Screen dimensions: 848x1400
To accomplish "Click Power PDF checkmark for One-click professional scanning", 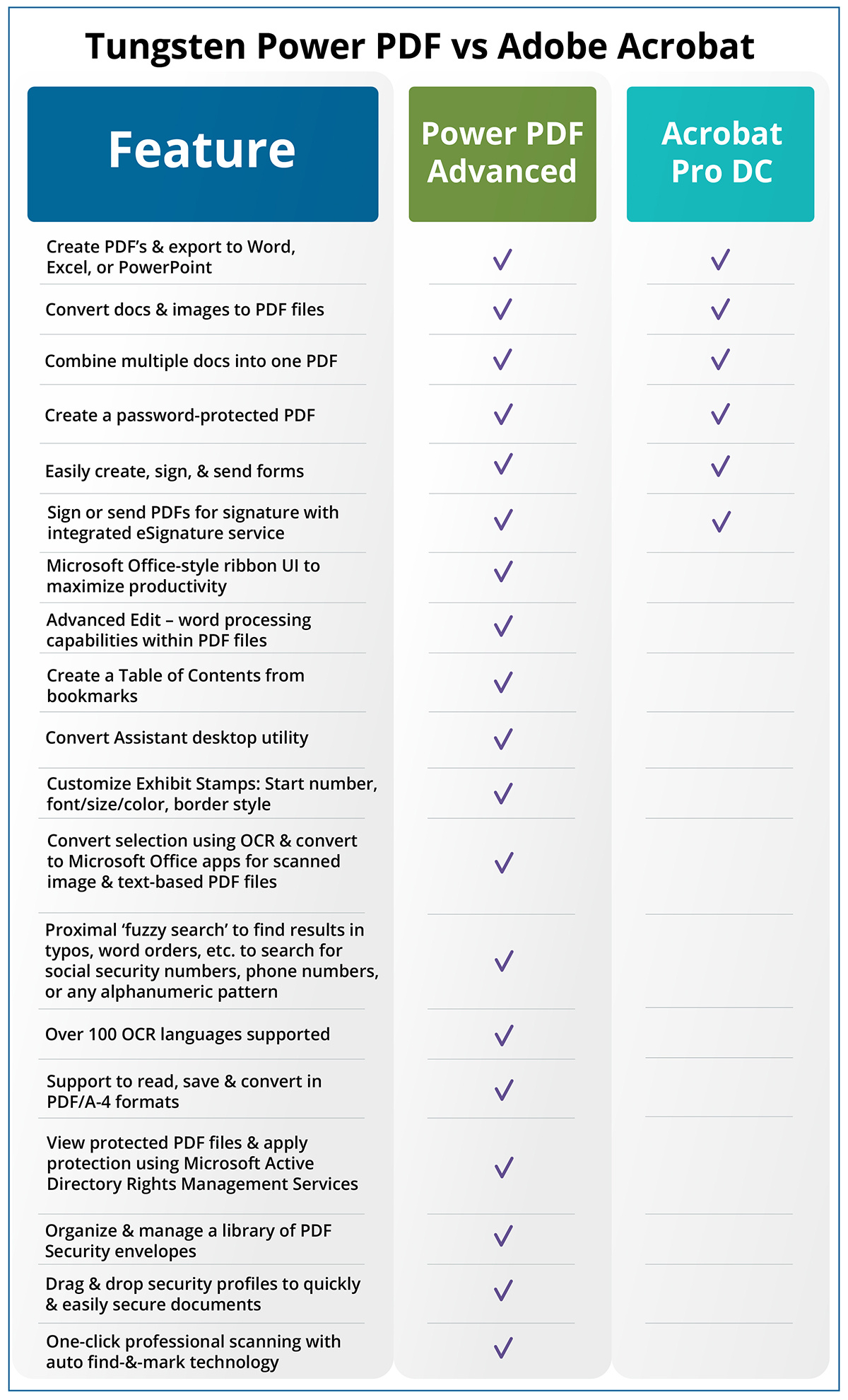I will coord(503,1348).
